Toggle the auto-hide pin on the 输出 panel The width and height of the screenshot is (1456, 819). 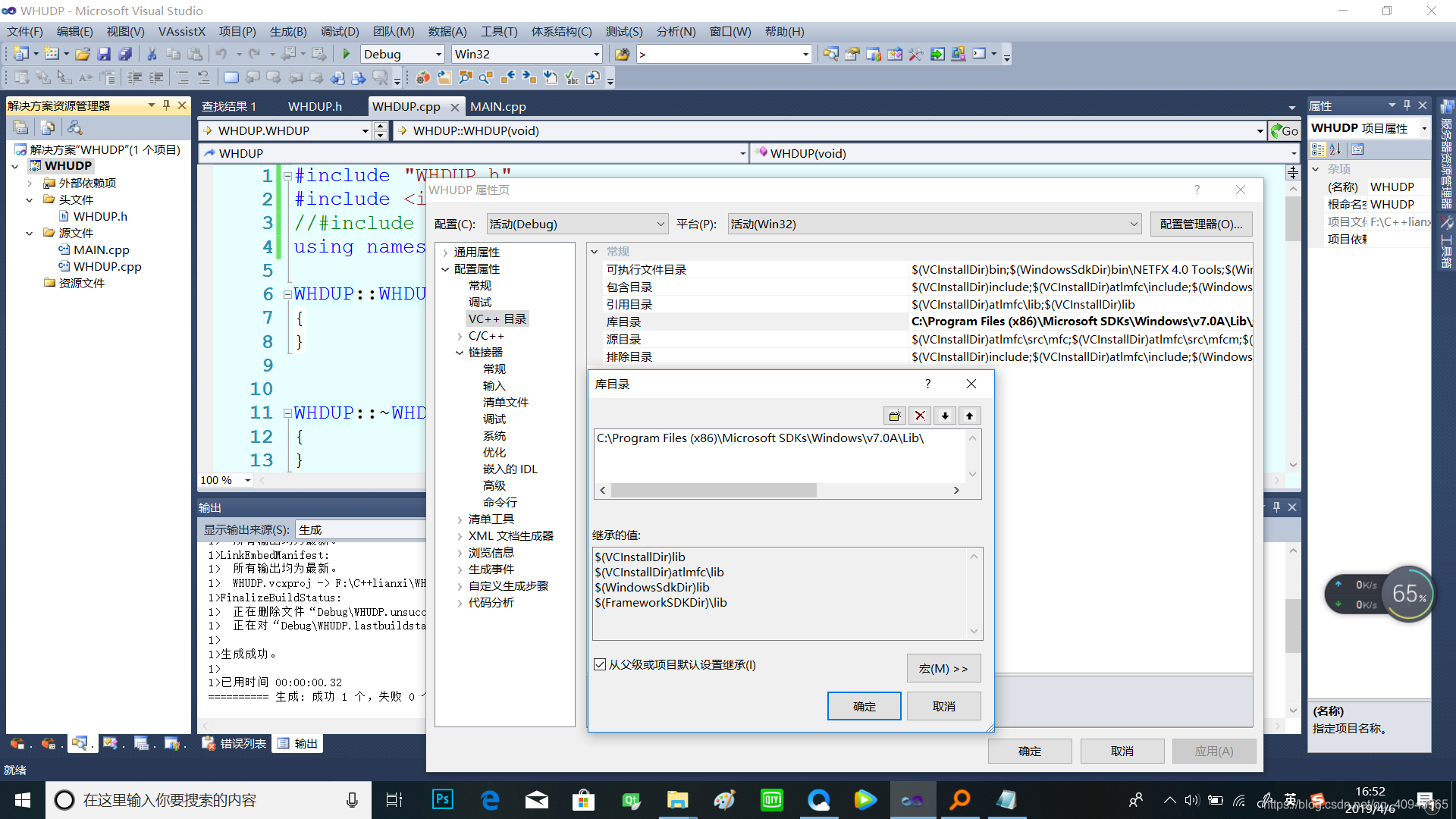coord(1276,507)
